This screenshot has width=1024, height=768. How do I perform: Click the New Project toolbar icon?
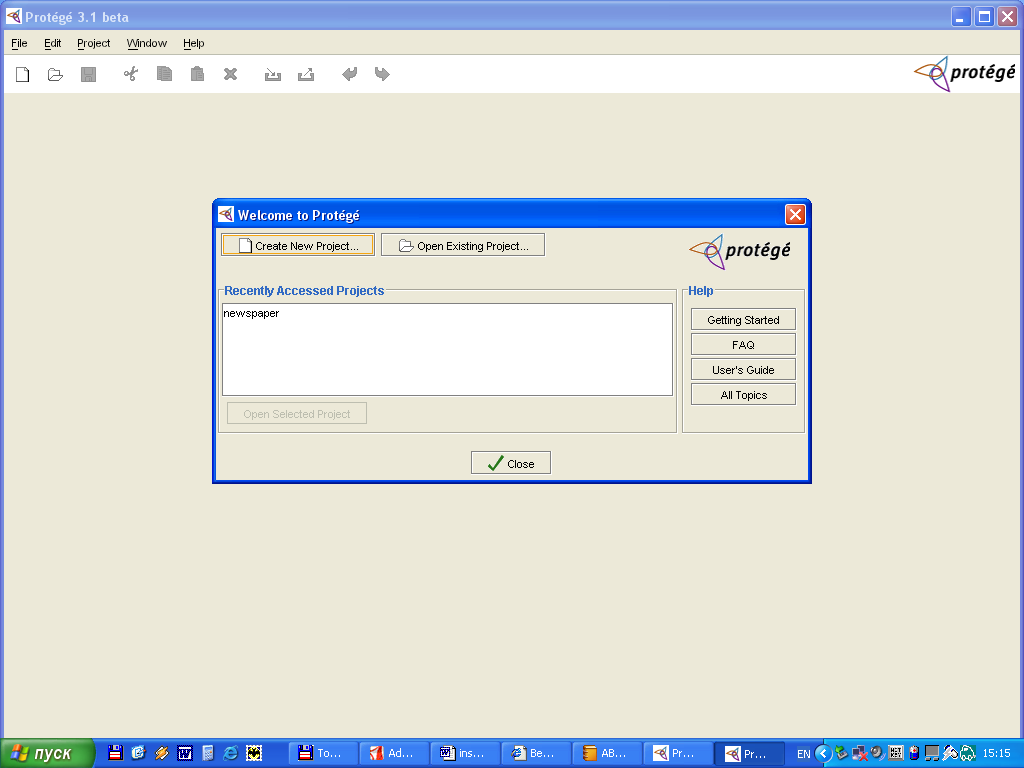23,74
